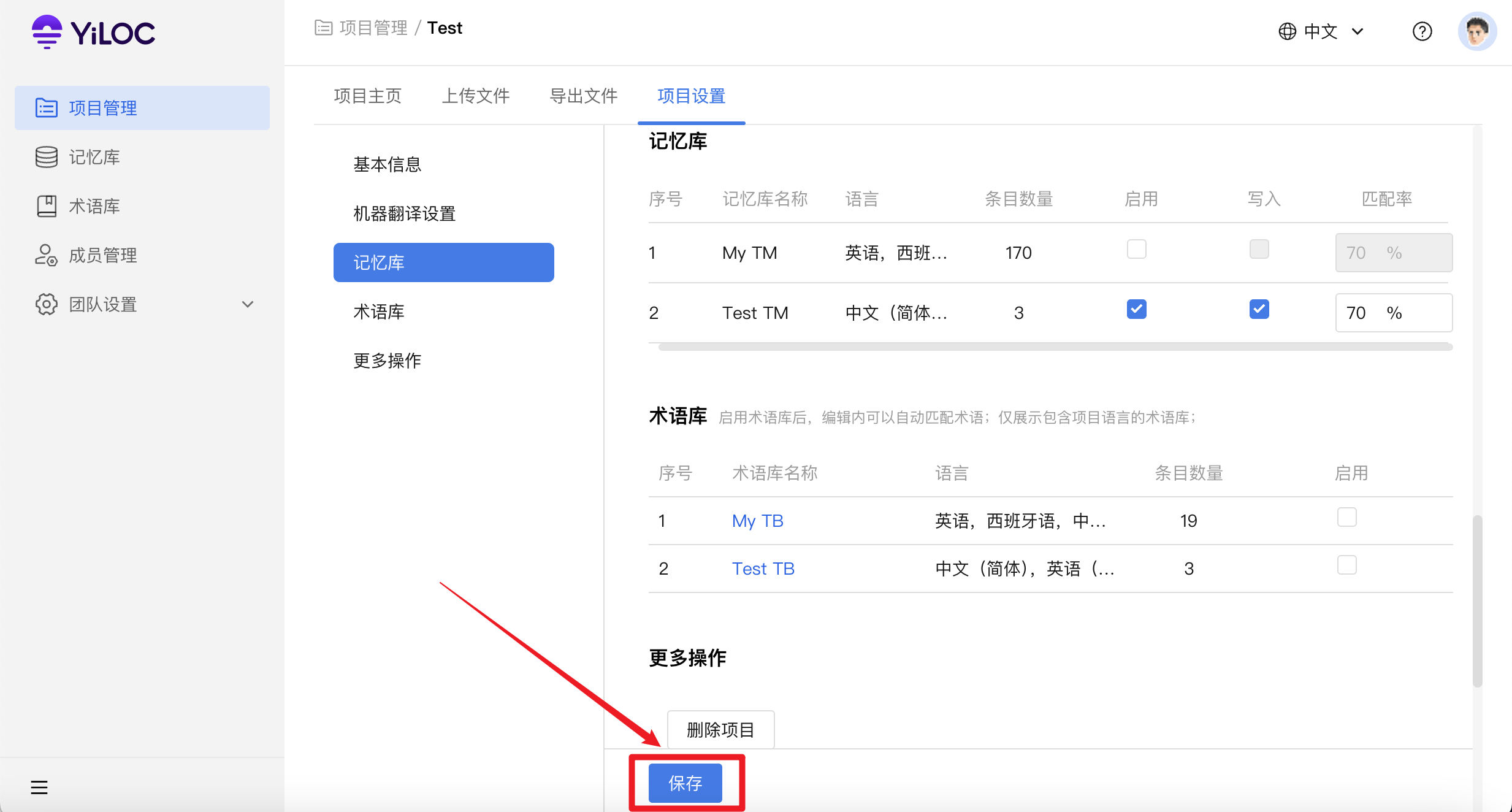Uncheck the Test TM write checkbox
1512x812 pixels.
pyautogui.click(x=1259, y=309)
